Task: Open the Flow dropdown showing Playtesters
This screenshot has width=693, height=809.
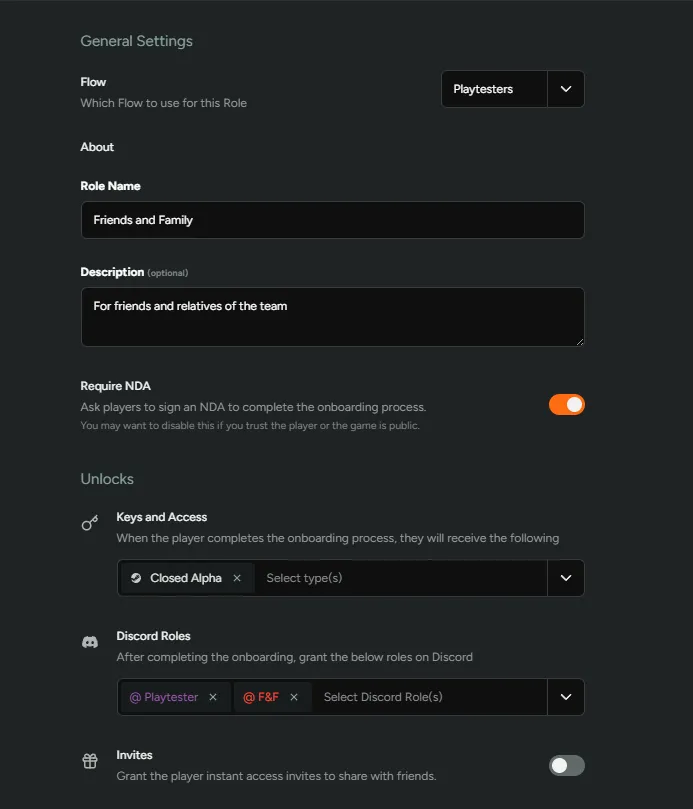Action: click(x=565, y=89)
